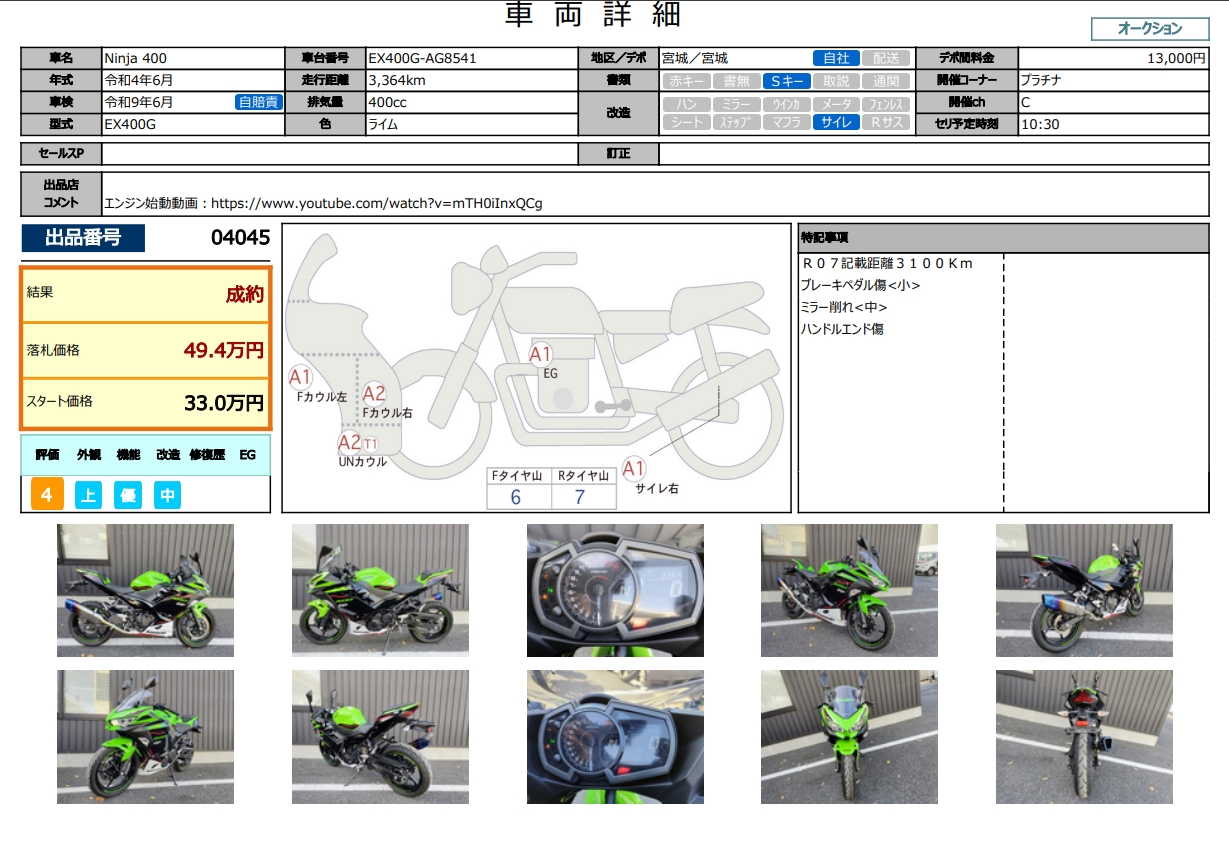Click the オークション button at top right
The height and width of the screenshot is (850, 1229).
point(1149,29)
